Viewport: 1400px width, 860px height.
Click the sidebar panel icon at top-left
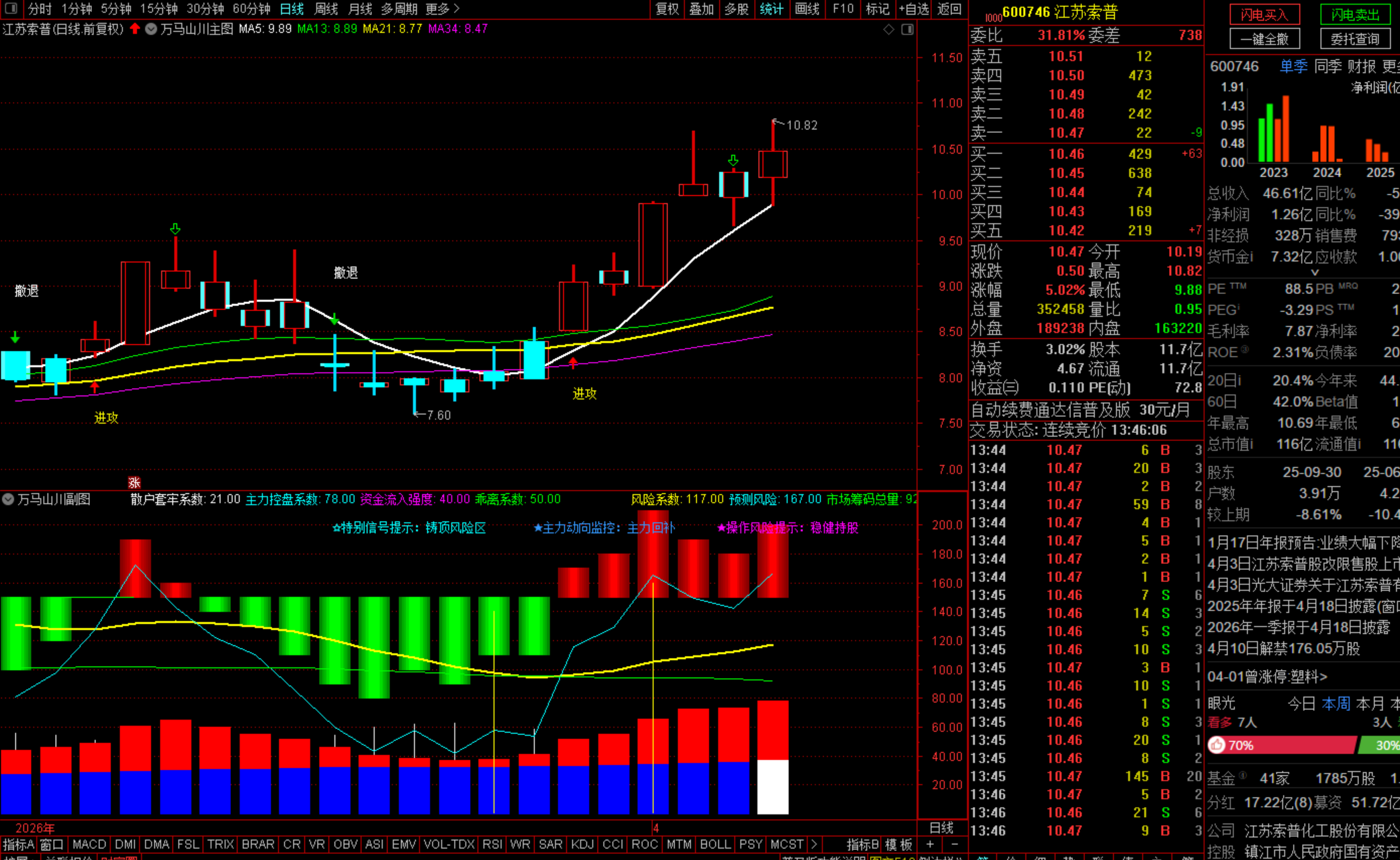pos(11,9)
